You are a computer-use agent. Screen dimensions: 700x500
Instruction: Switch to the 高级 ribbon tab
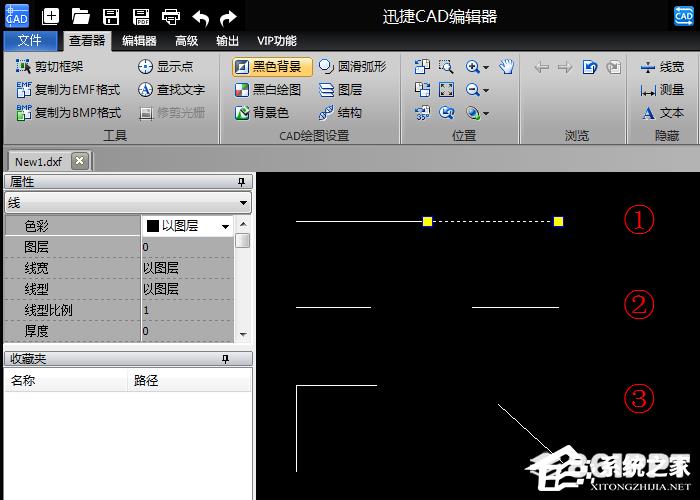coord(186,41)
